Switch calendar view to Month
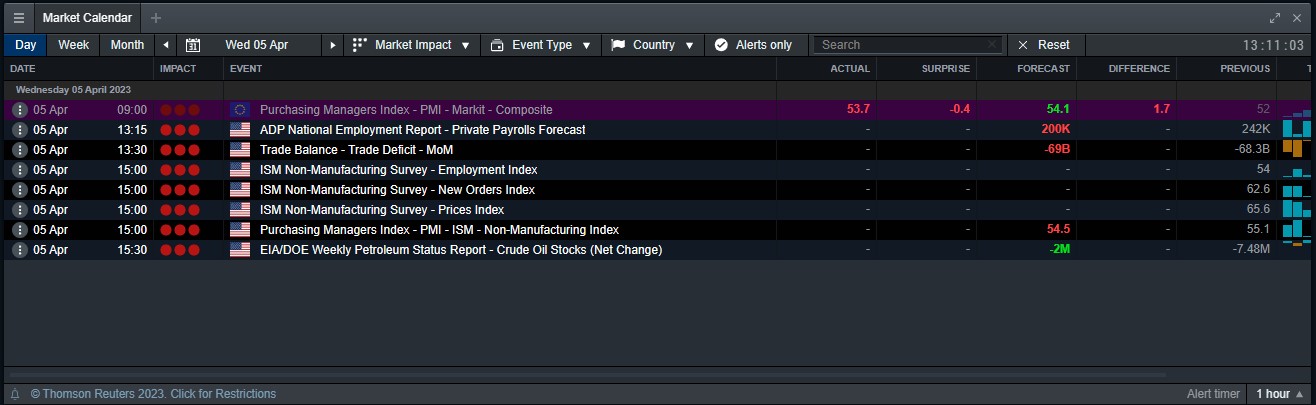Viewport: 1316px width, 405px height. (127, 45)
